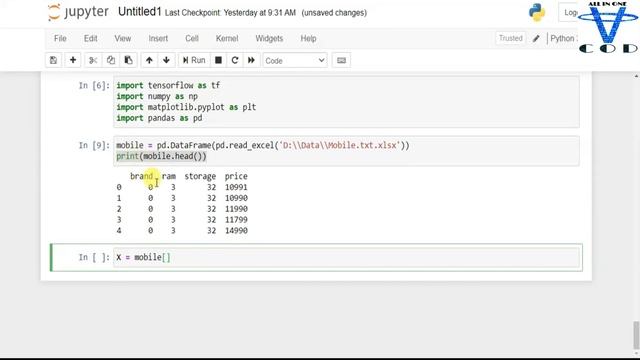The height and width of the screenshot is (360, 640).
Task: Open the File menu
Action: coord(60,38)
